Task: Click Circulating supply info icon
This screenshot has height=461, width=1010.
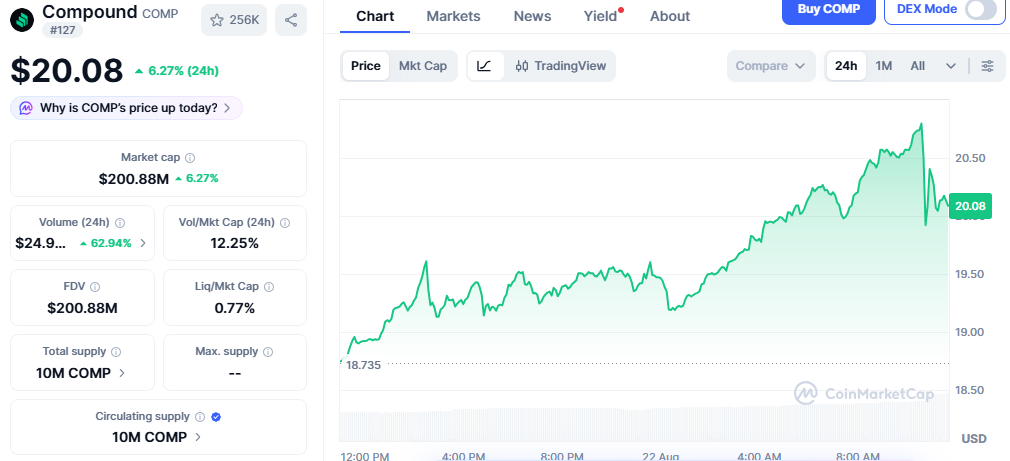Action: pyautogui.click(x=200, y=417)
